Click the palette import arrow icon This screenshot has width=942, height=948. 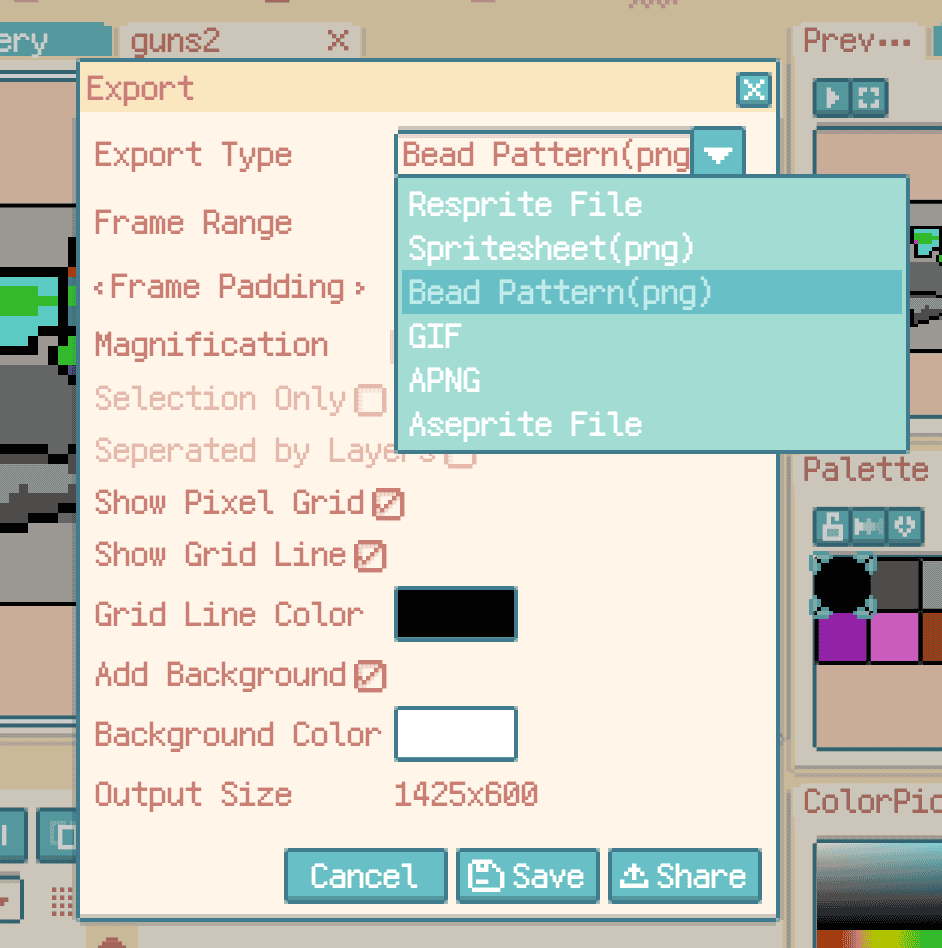(903, 527)
